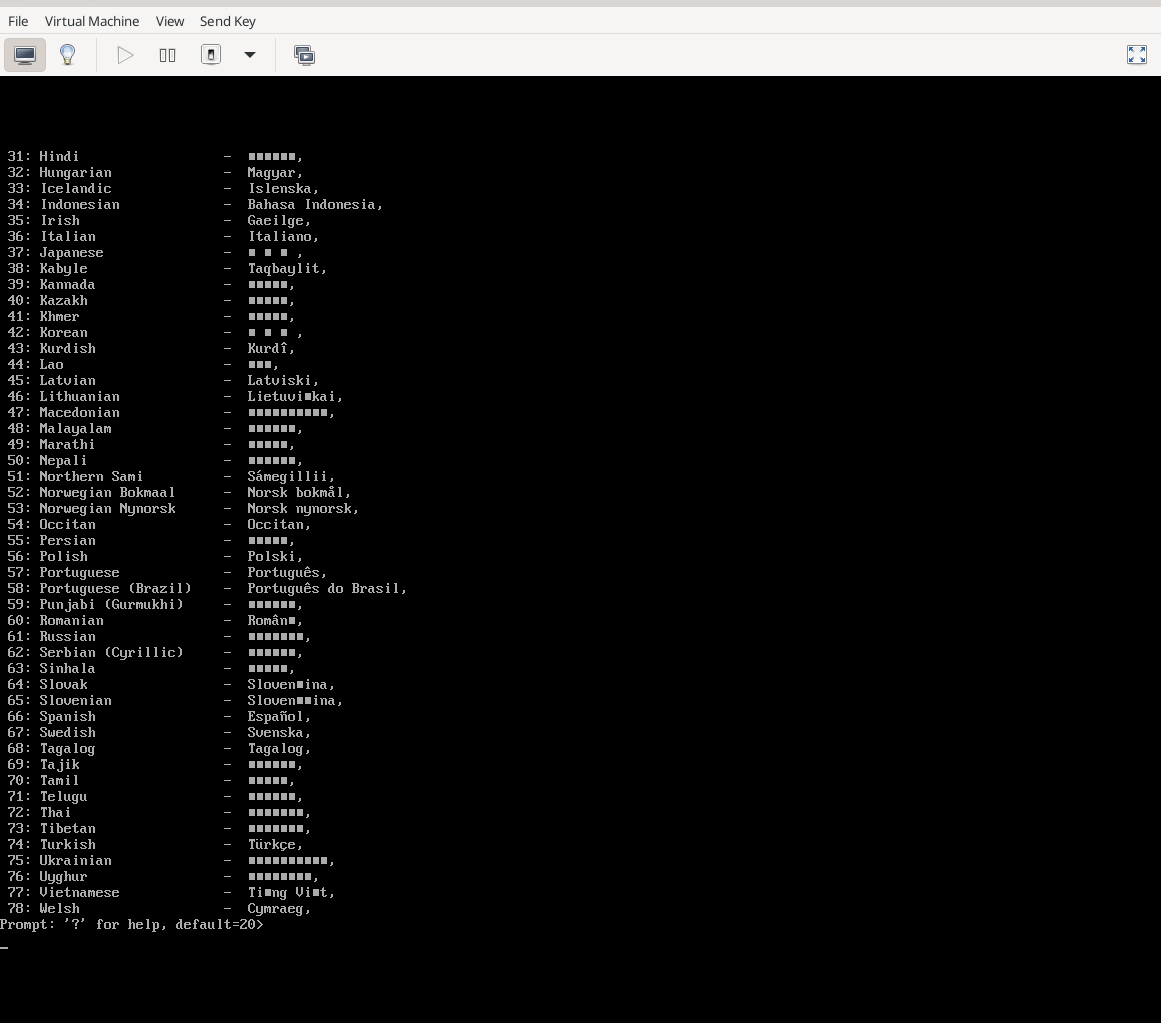
Task: Click the '61: Russian' row
Action: pos(159,637)
